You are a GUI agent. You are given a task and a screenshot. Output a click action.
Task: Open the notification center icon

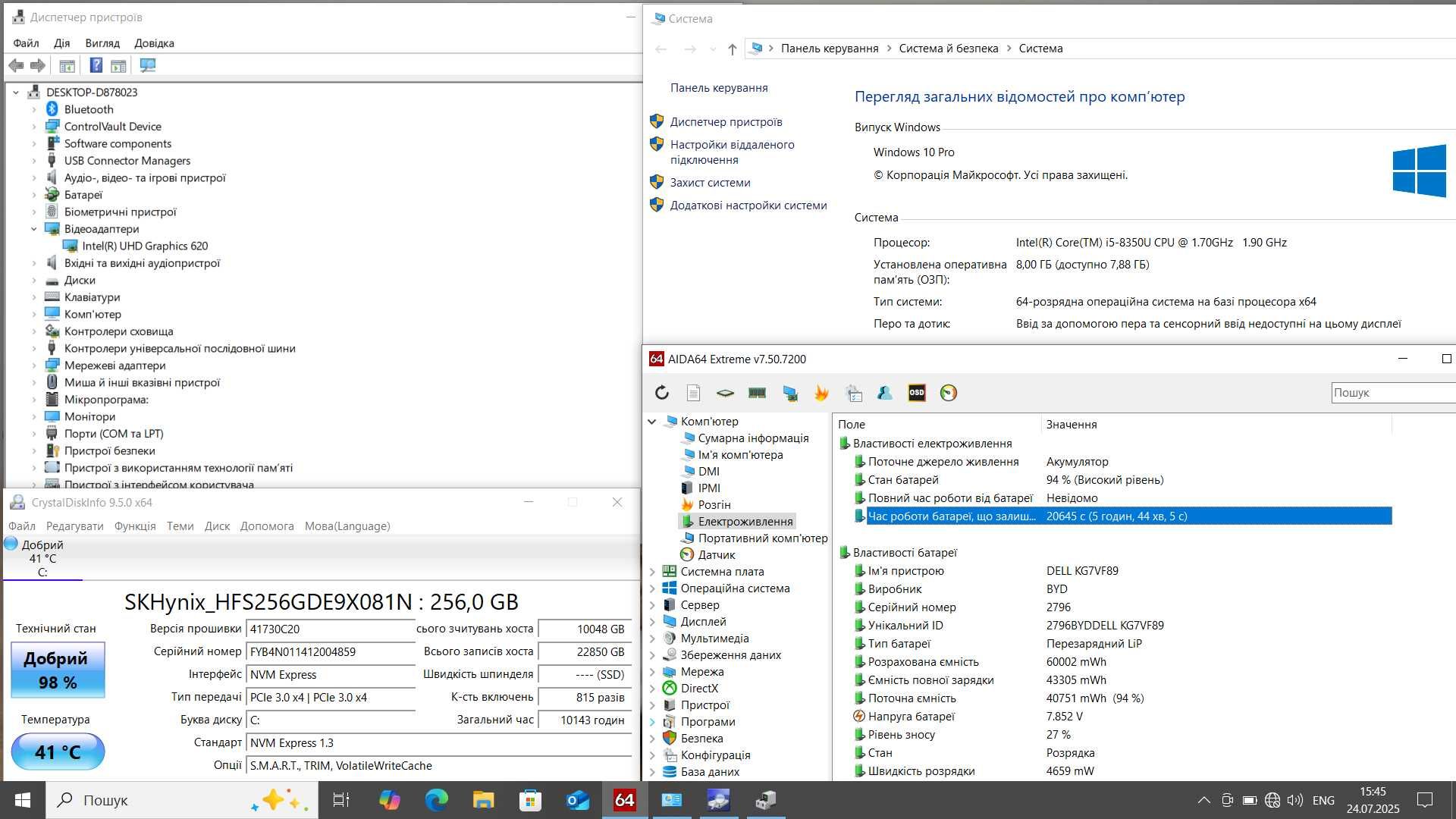tap(1425, 800)
